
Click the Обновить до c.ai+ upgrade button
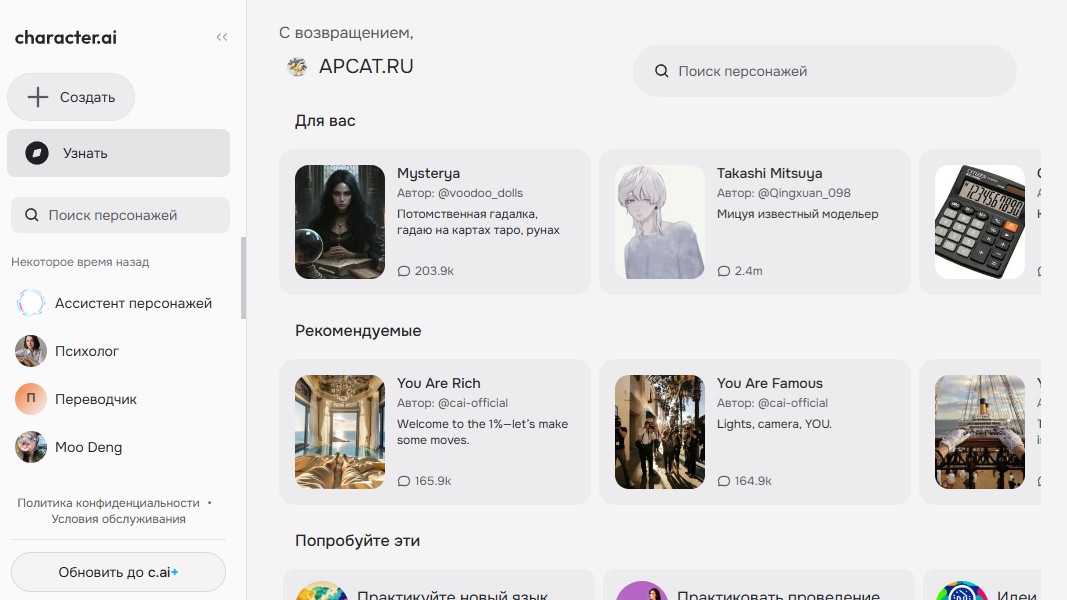pyautogui.click(x=118, y=570)
